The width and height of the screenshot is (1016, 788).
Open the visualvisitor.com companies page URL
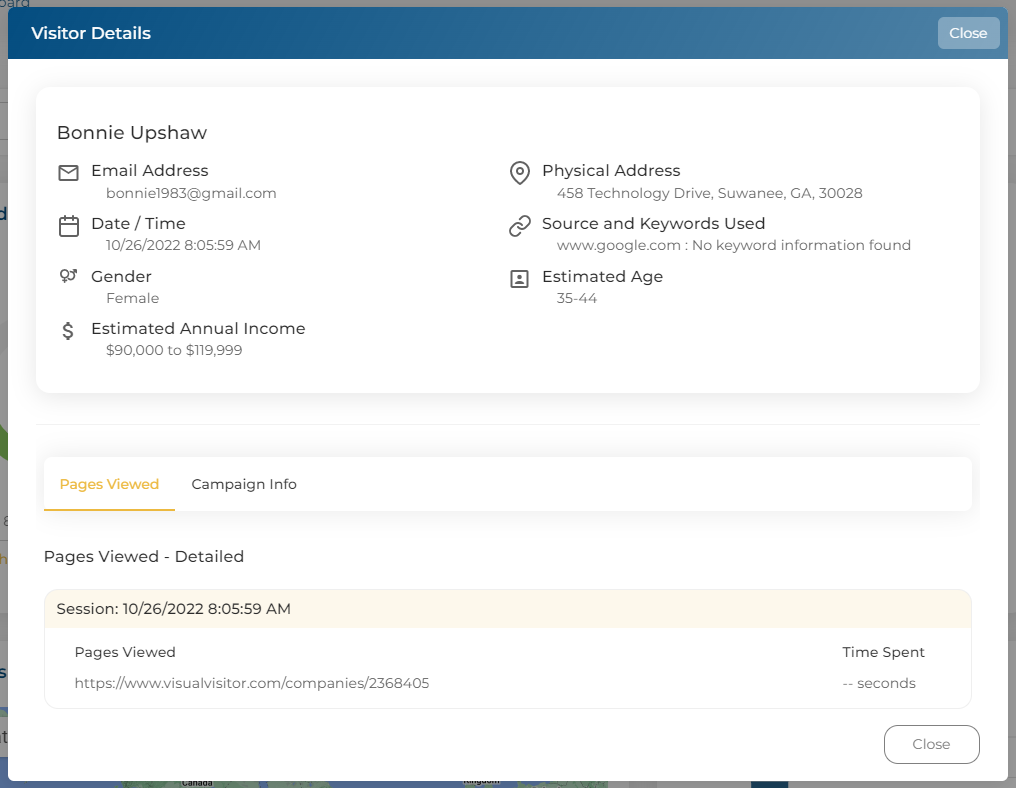pyautogui.click(x=251, y=683)
